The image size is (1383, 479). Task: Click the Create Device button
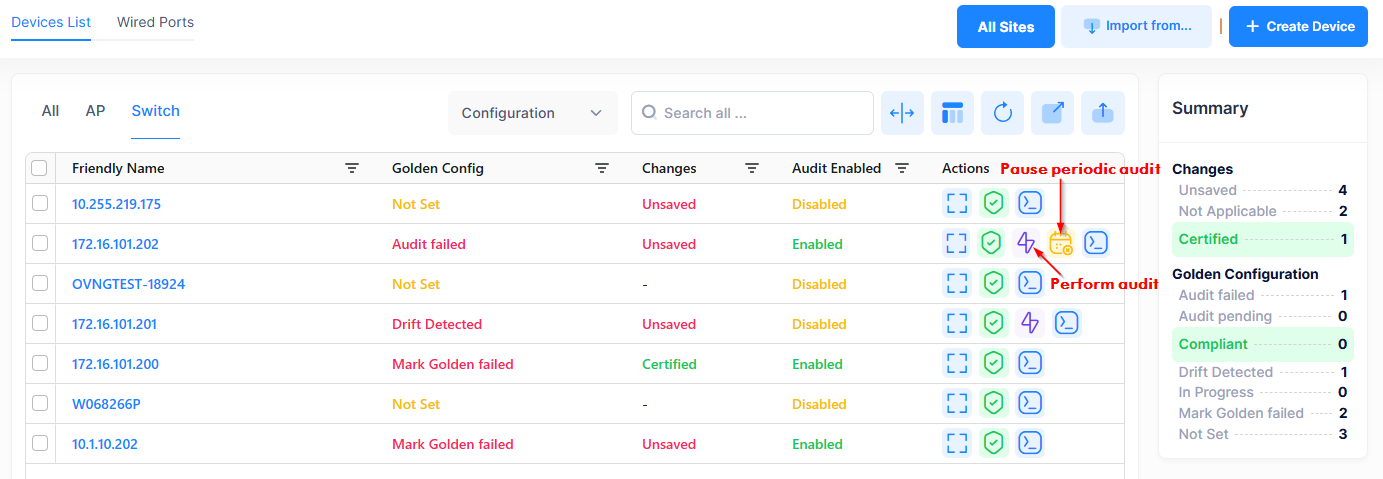(x=1298, y=27)
